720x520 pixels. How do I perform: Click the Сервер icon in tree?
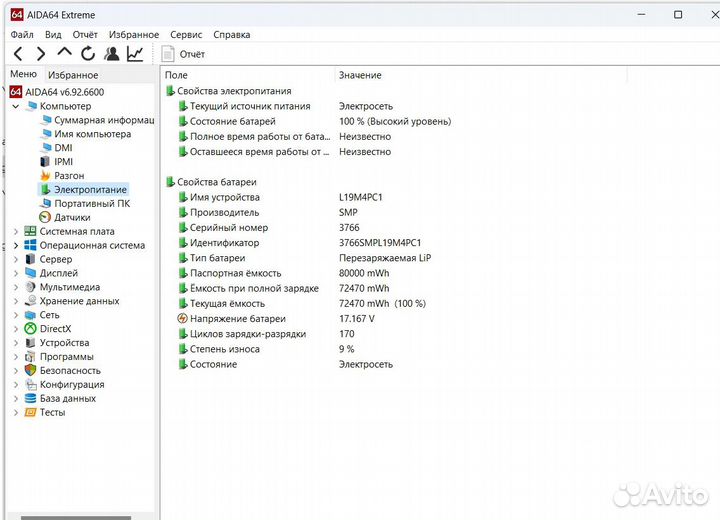click(x=30, y=259)
